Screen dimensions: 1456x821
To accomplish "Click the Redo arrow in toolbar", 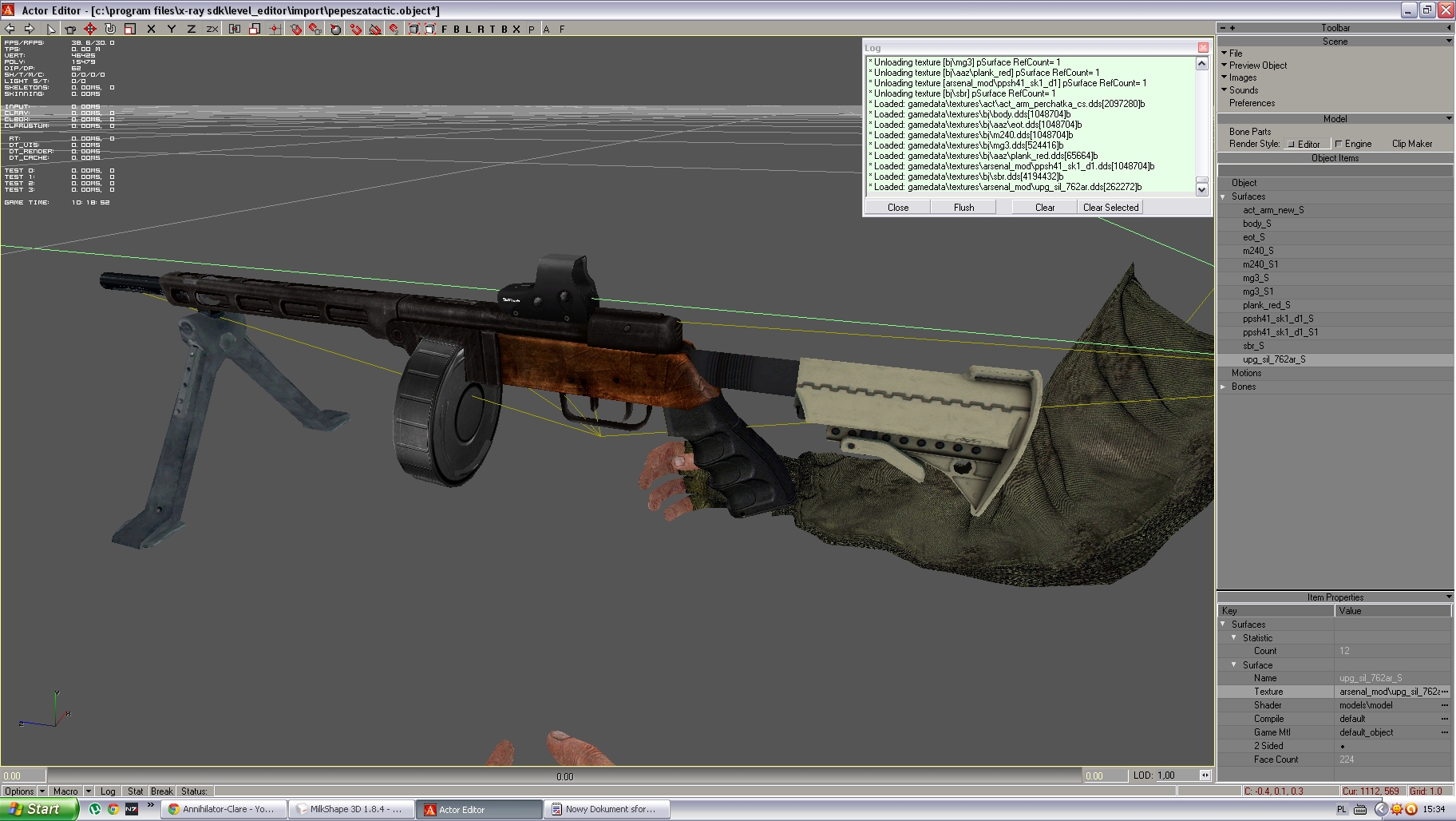I will point(29,29).
